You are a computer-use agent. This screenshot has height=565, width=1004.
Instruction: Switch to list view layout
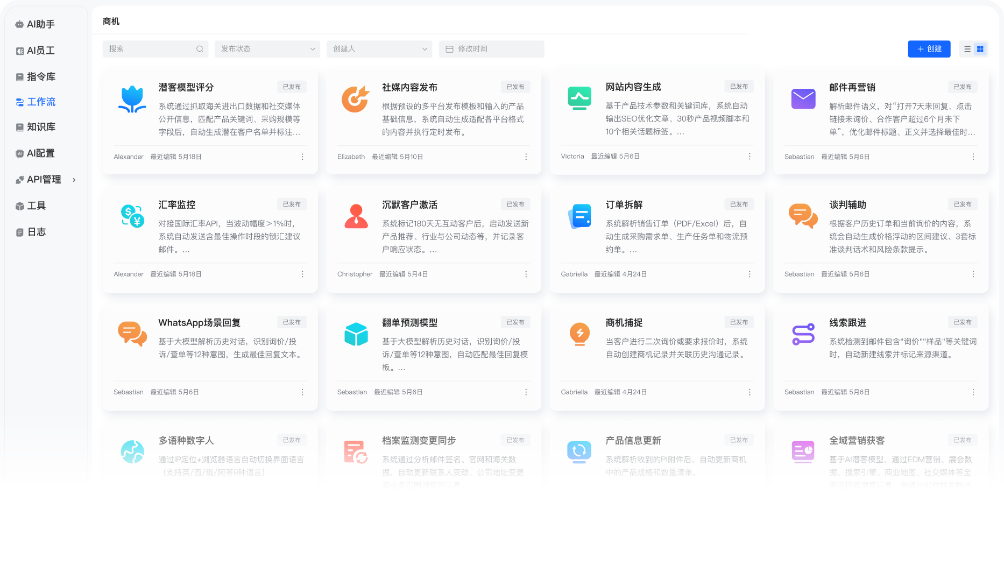coord(967,49)
